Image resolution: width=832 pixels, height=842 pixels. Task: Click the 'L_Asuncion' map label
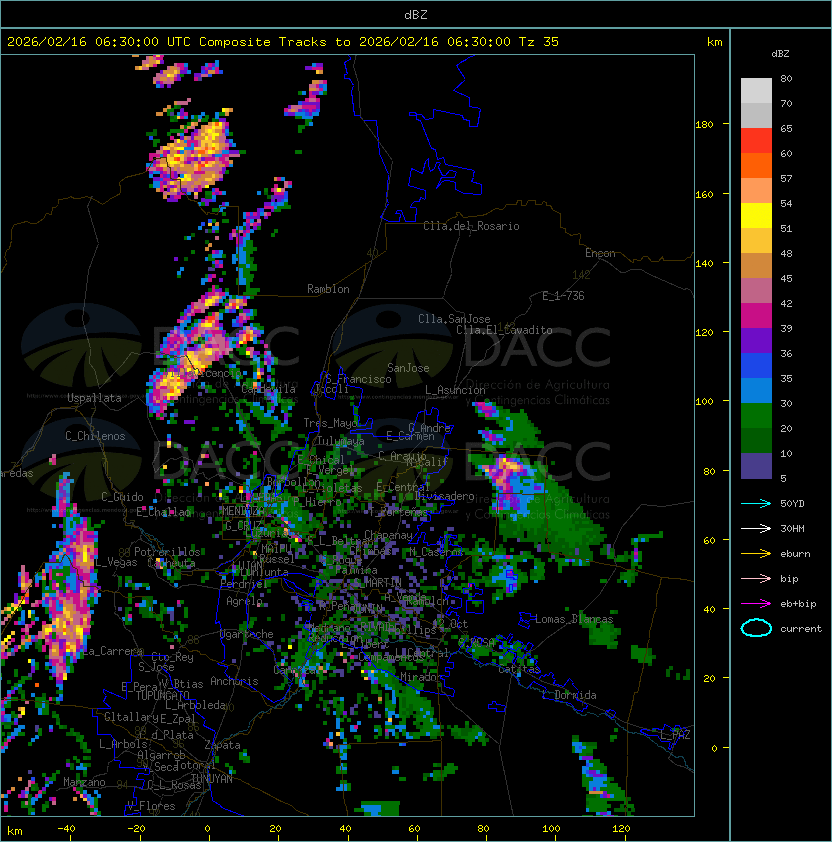coord(455,390)
